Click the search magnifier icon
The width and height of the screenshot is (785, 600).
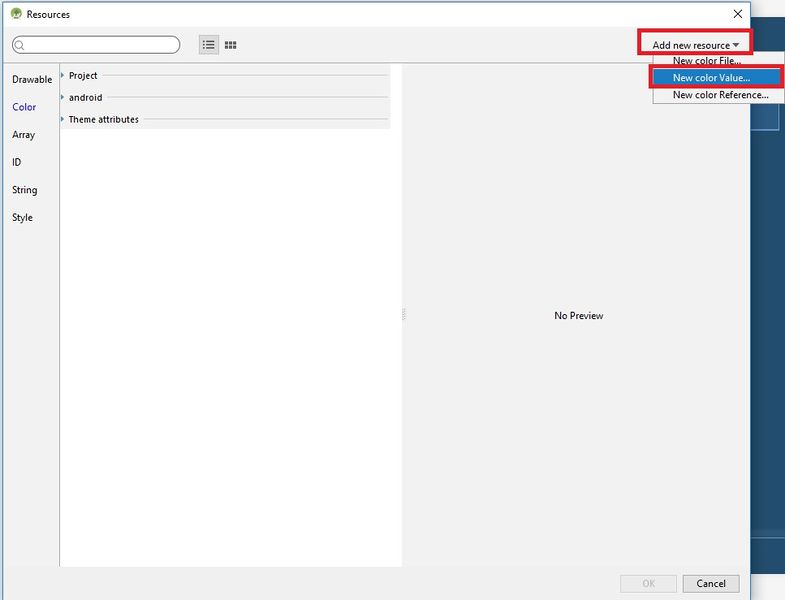pyautogui.click(x=20, y=46)
